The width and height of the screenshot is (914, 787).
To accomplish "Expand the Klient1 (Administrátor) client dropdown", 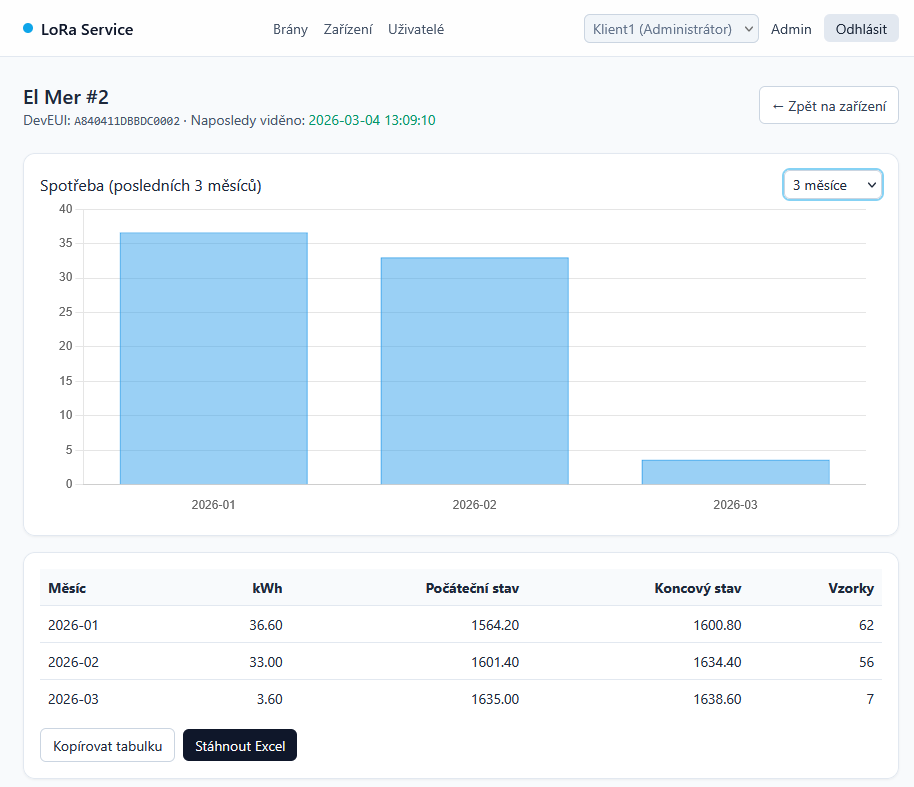I will pyautogui.click(x=671, y=29).
